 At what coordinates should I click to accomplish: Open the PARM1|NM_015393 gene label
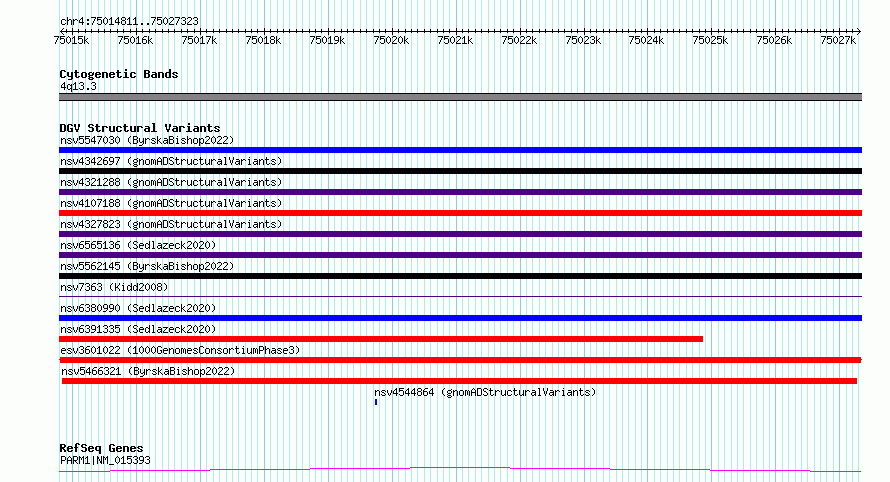[x=106, y=460]
